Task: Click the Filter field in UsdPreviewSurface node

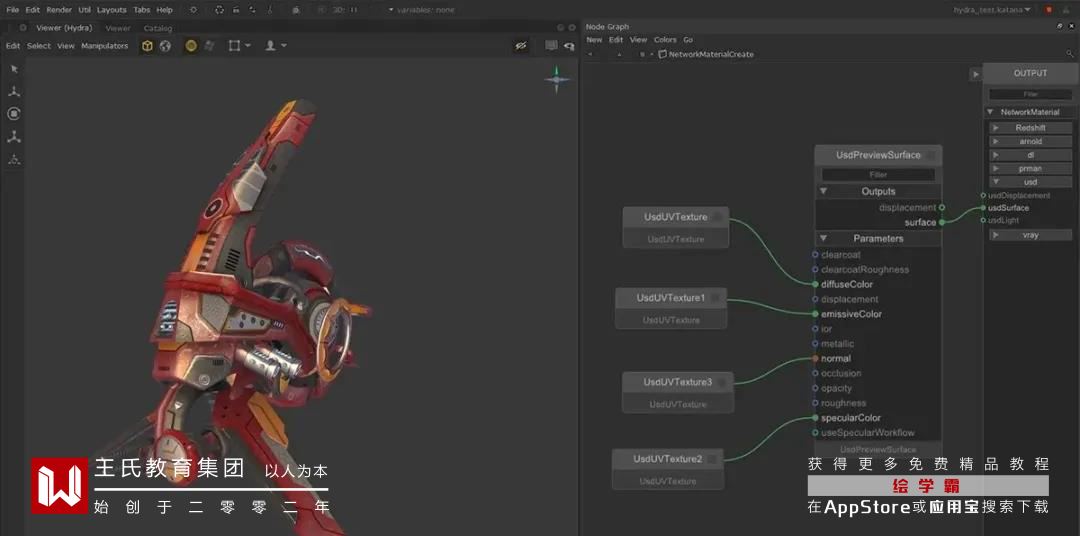Action: tap(878, 175)
